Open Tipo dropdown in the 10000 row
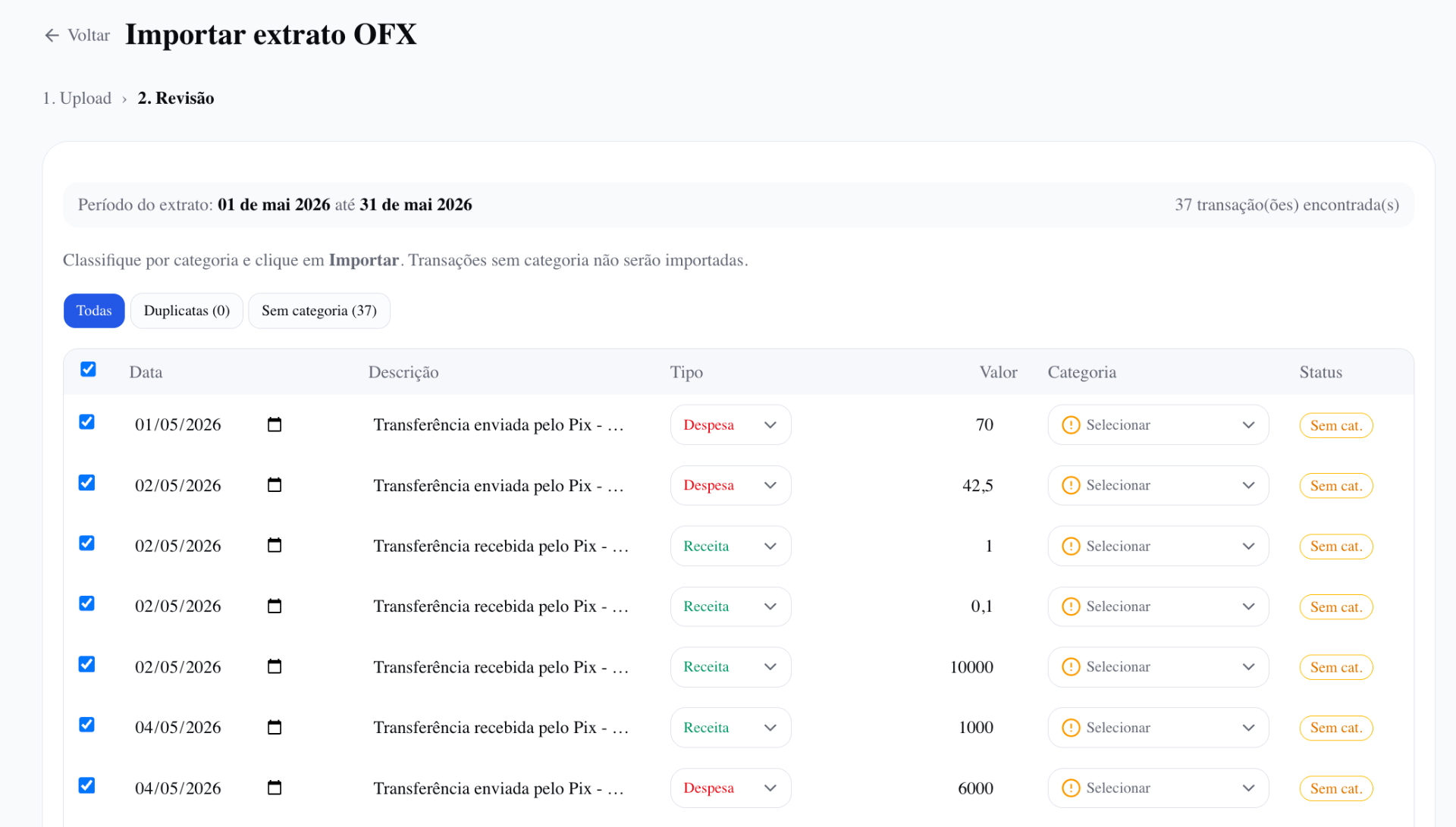The image size is (1456, 827). pyautogui.click(x=730, y=667)
